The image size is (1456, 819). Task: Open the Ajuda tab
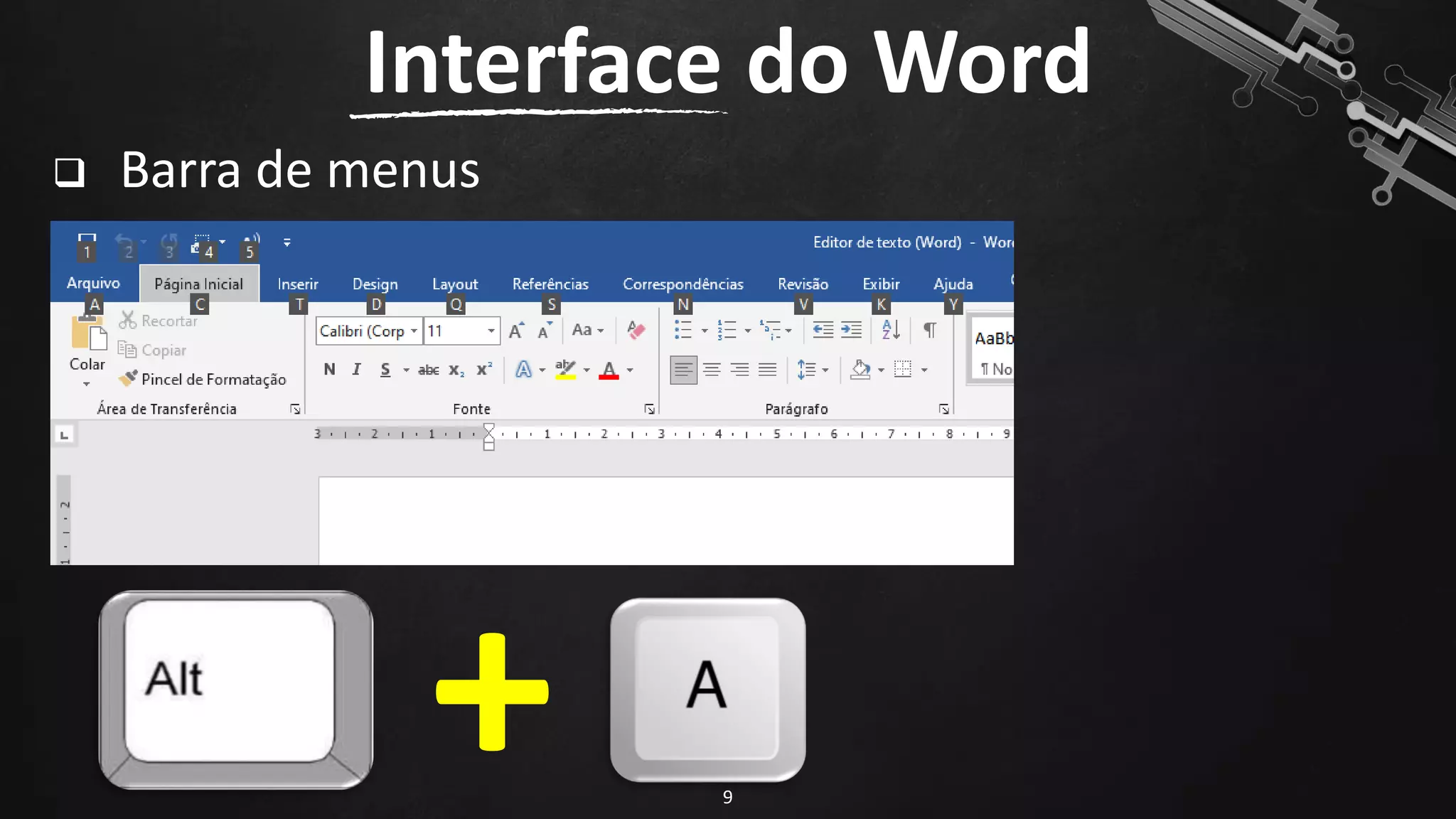(953, 284)
